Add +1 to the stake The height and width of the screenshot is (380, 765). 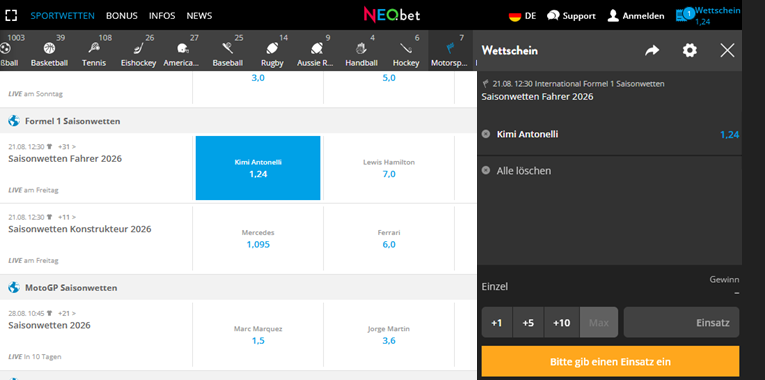pyautogui.click(x=497, y=322)
